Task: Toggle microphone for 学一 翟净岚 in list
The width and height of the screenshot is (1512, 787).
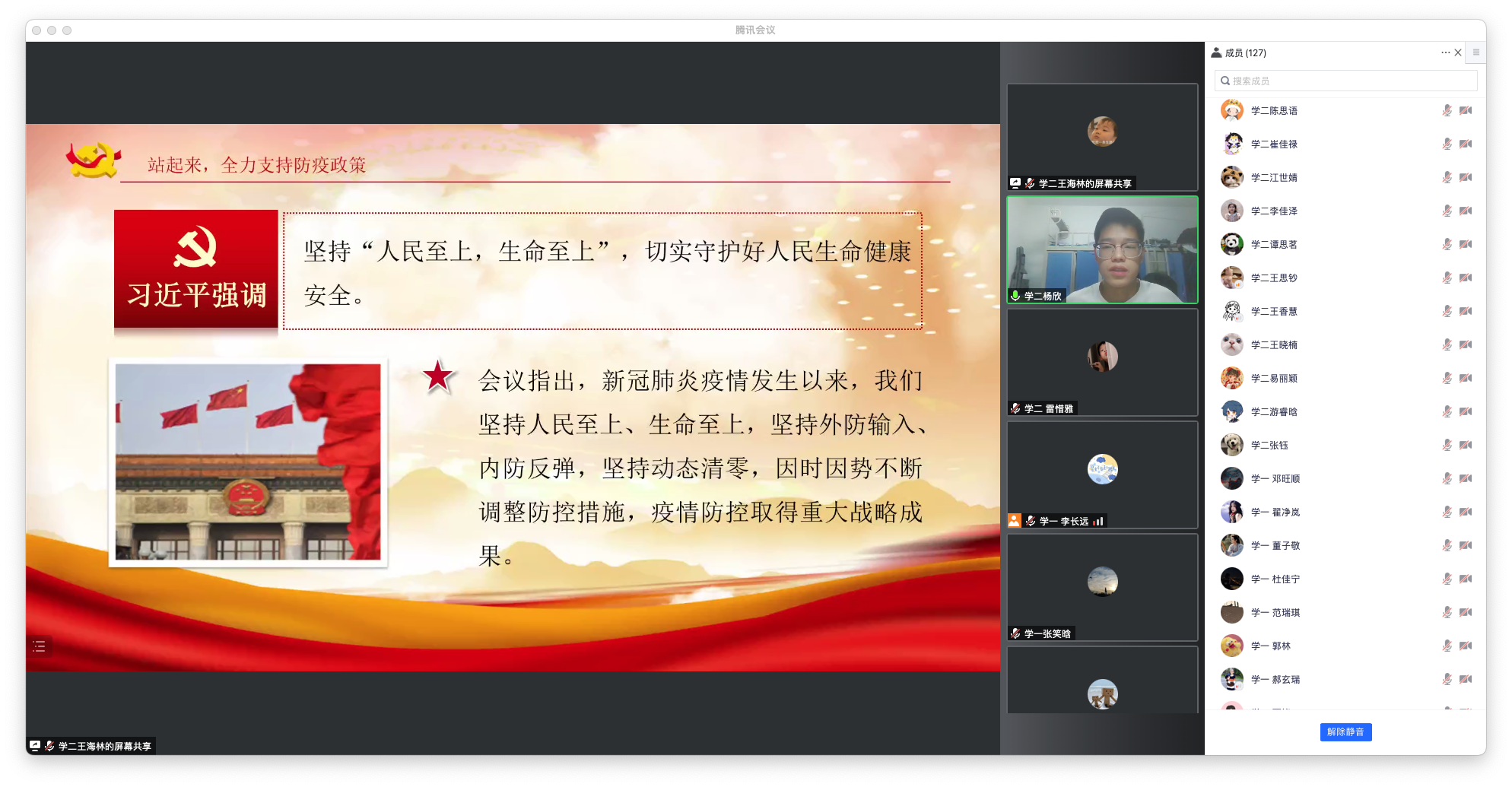Action: (1447, 513)
